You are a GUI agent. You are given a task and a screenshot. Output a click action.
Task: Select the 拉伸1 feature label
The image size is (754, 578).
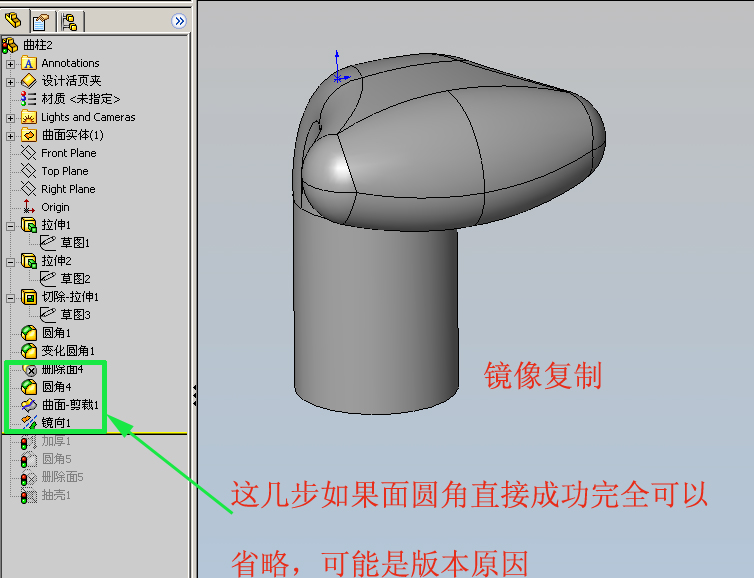click(x=56, y=225)
